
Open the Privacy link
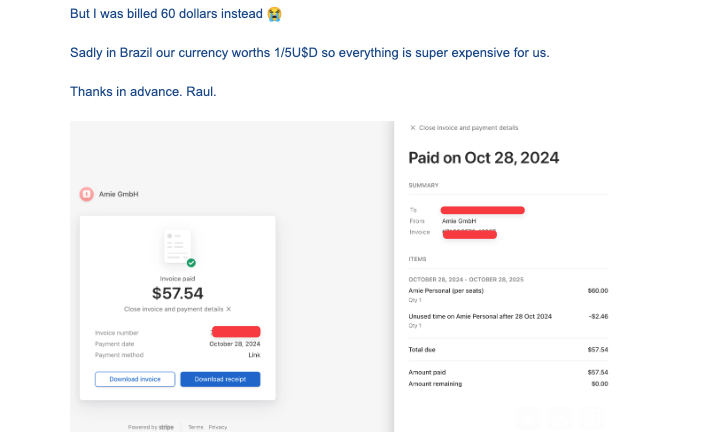pos(218,427)
